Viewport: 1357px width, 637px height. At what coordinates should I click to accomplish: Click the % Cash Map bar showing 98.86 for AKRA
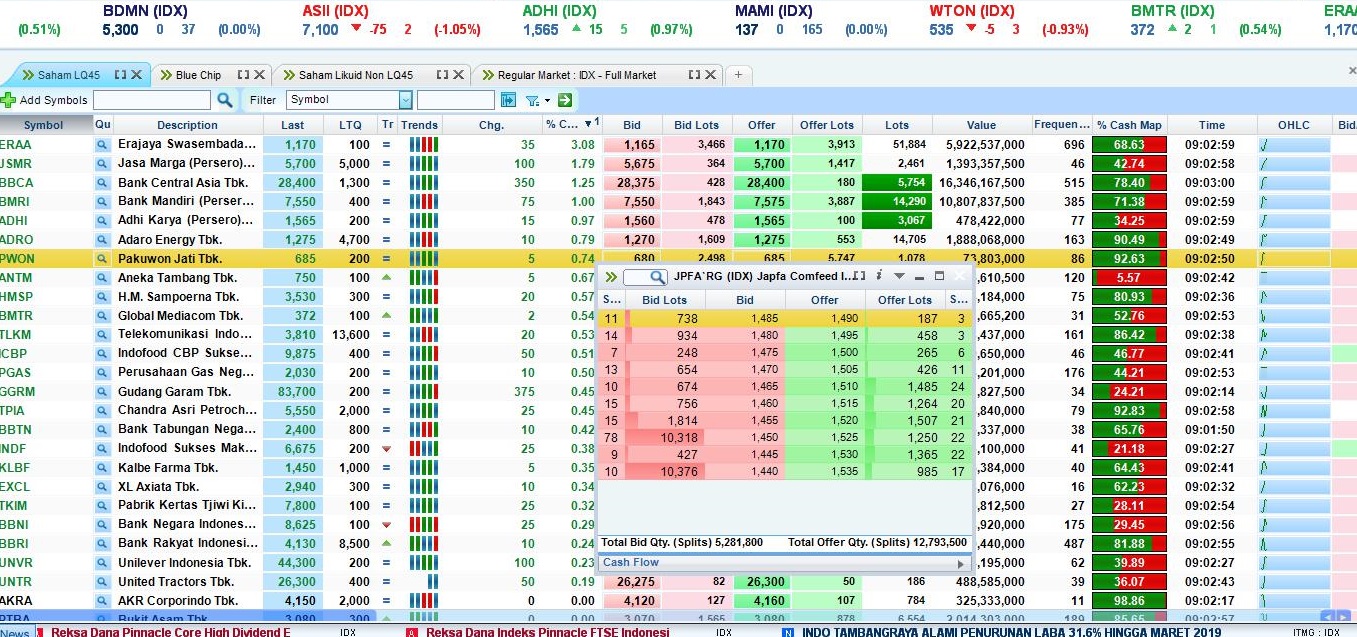click(x=1129, y=601)
